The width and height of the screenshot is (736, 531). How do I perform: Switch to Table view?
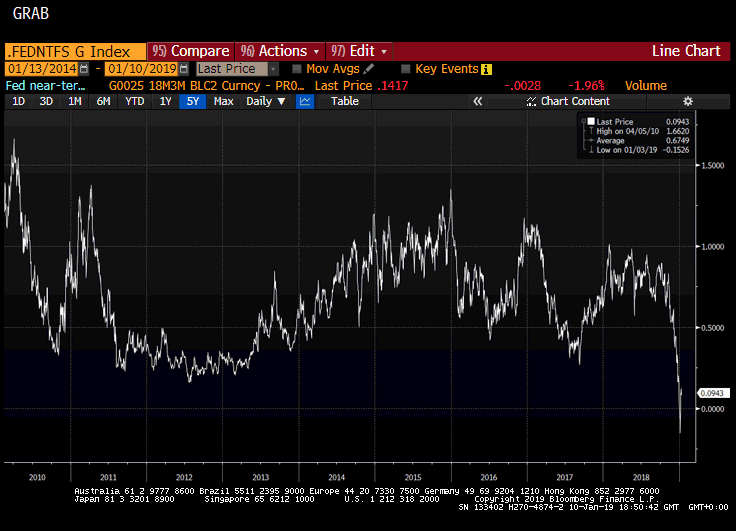[345, 101]
